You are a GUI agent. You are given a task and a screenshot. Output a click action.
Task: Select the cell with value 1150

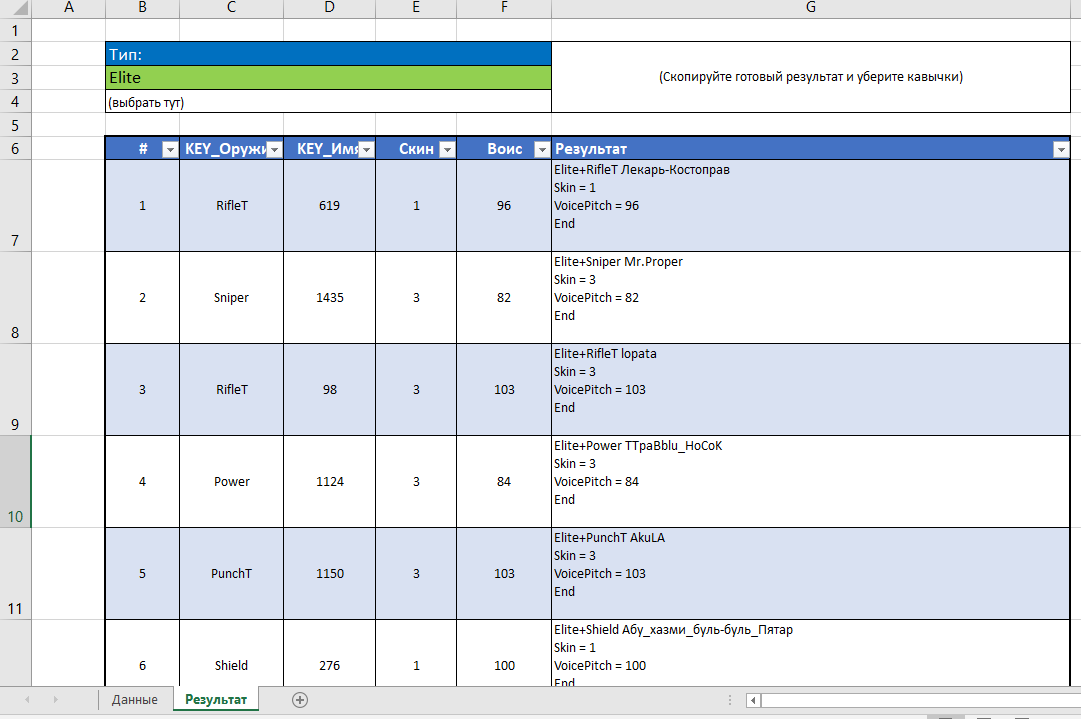(330, 574)
